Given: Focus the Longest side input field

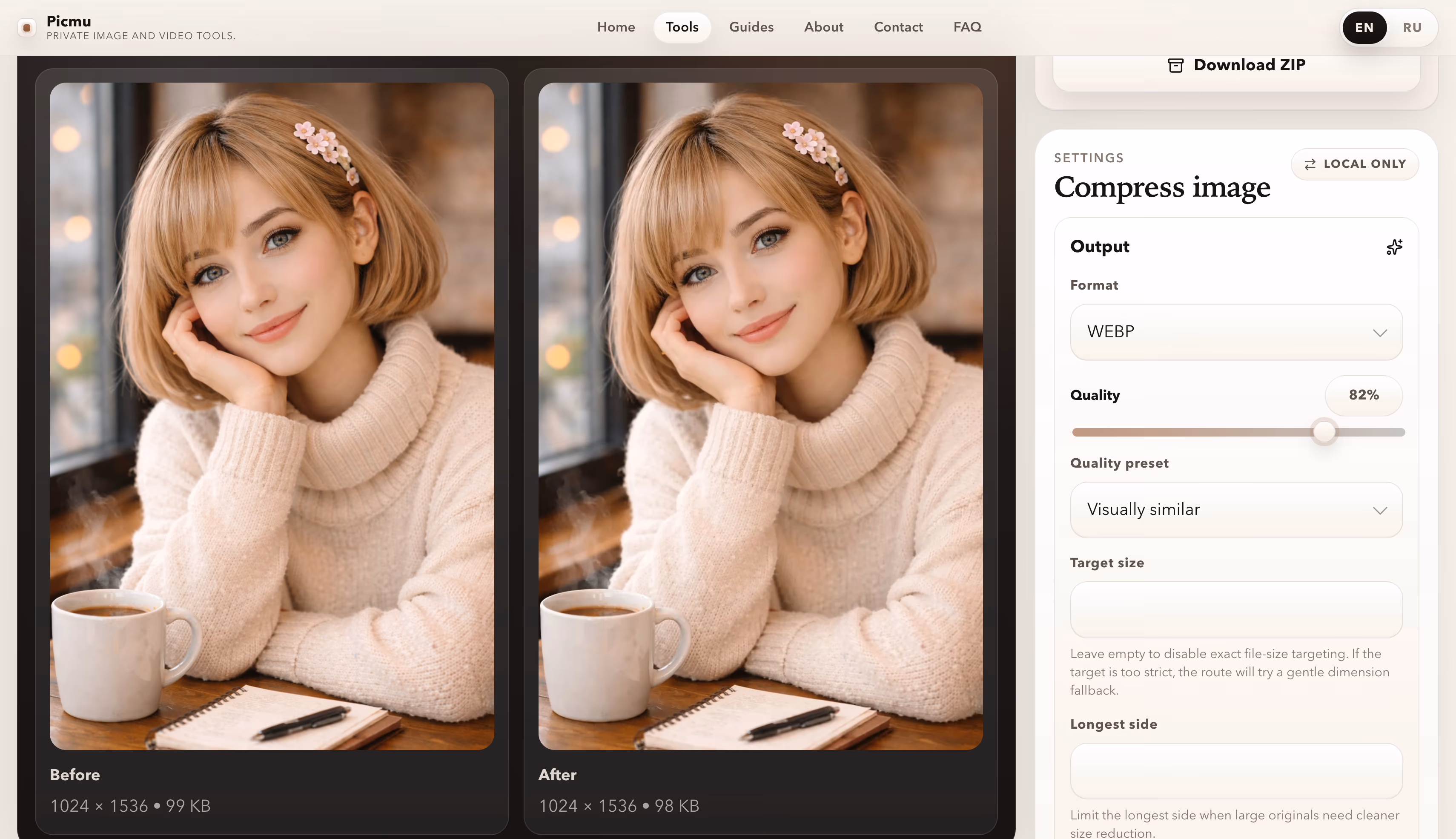Looking at the screenshot, I should coord(1235,770).
